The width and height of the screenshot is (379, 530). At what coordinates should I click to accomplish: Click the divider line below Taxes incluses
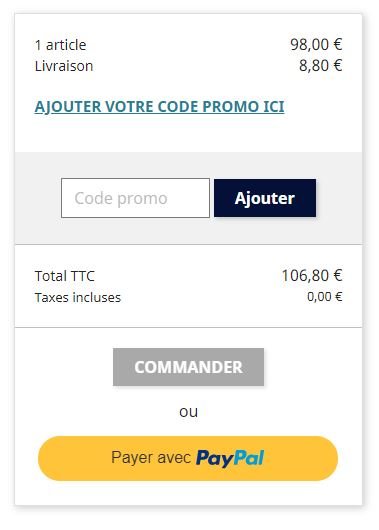(188, 327)
